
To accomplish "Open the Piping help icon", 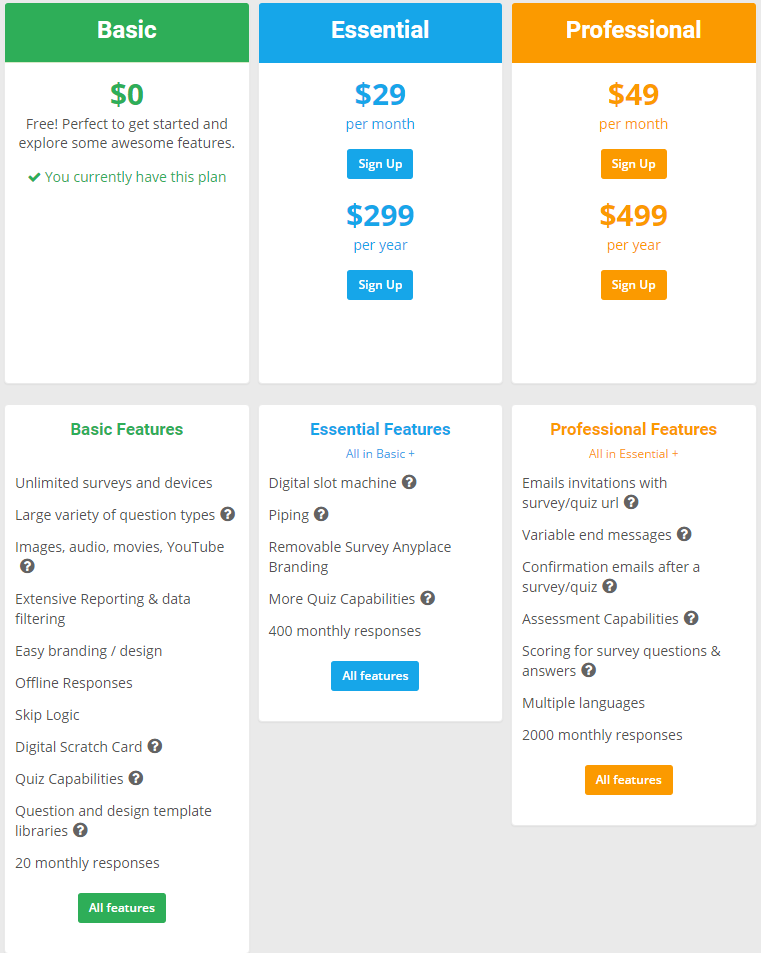I will 321,514.
